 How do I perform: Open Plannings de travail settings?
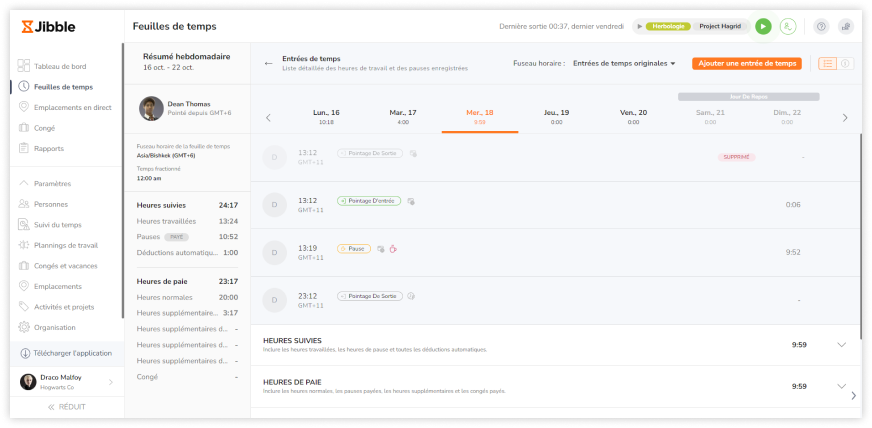click(66, 245)
